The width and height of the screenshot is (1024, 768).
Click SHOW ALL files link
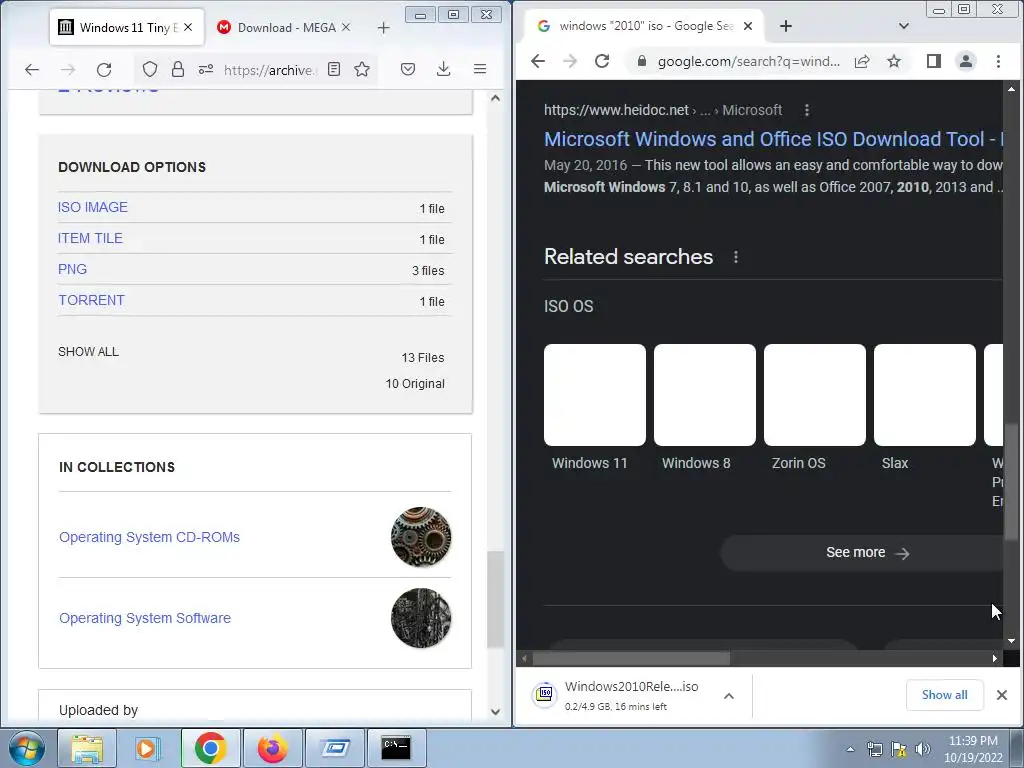click(x=88, y=351)
